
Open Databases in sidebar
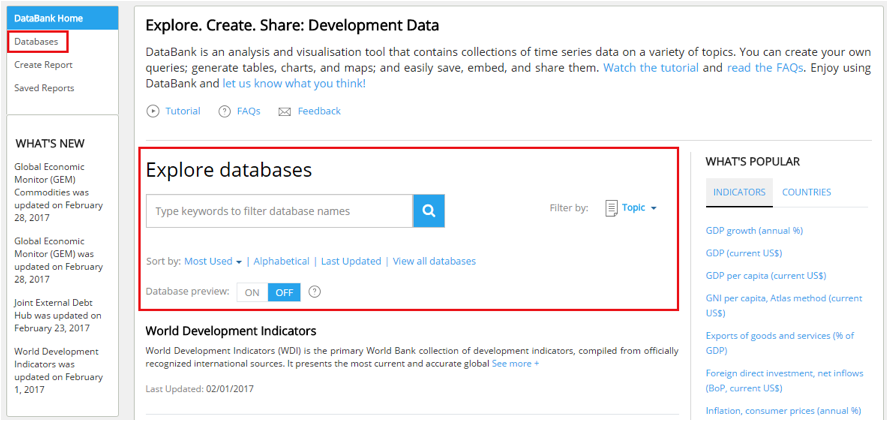pos(36,41)
